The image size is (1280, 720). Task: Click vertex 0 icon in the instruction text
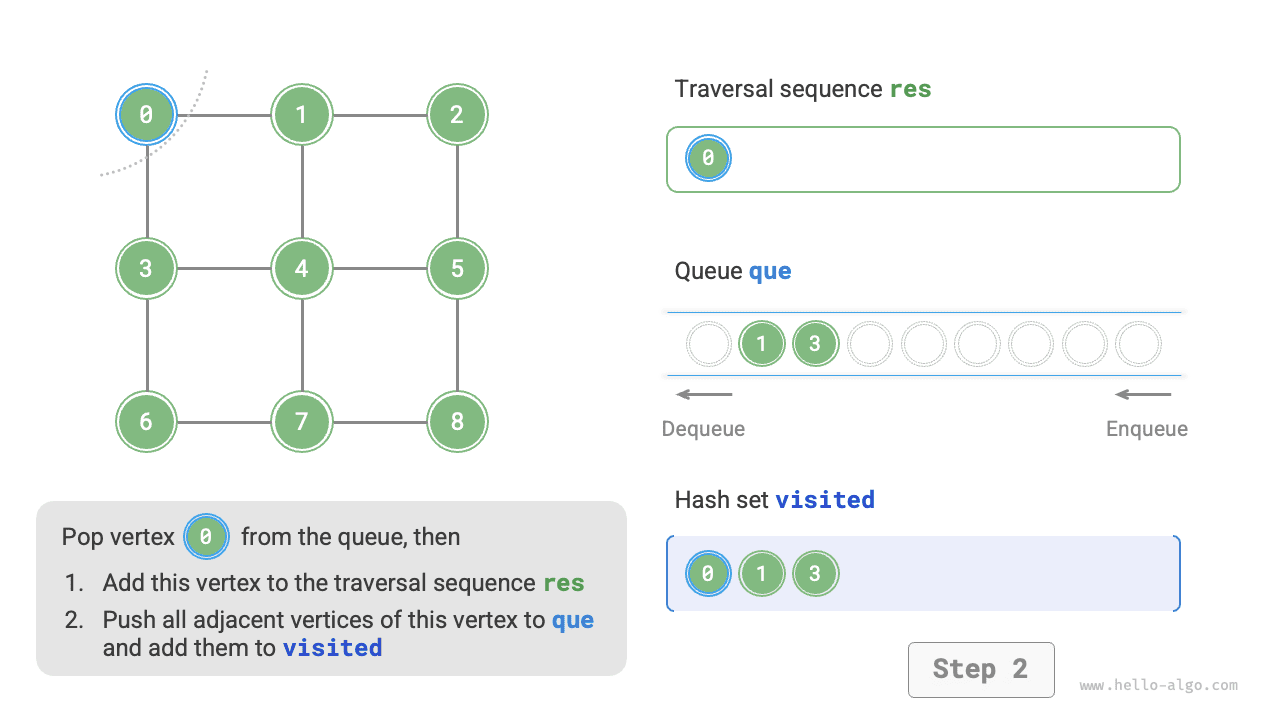(x=206, y=537)
